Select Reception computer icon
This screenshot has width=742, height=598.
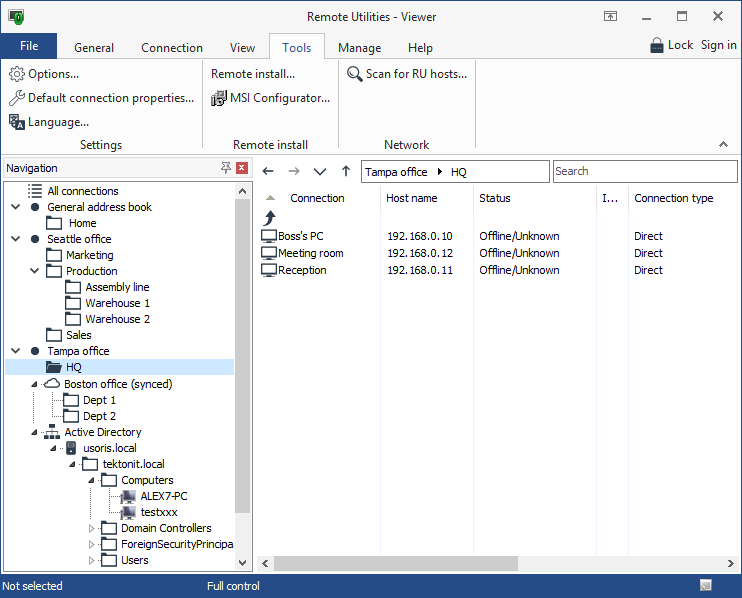pos(269,270)
